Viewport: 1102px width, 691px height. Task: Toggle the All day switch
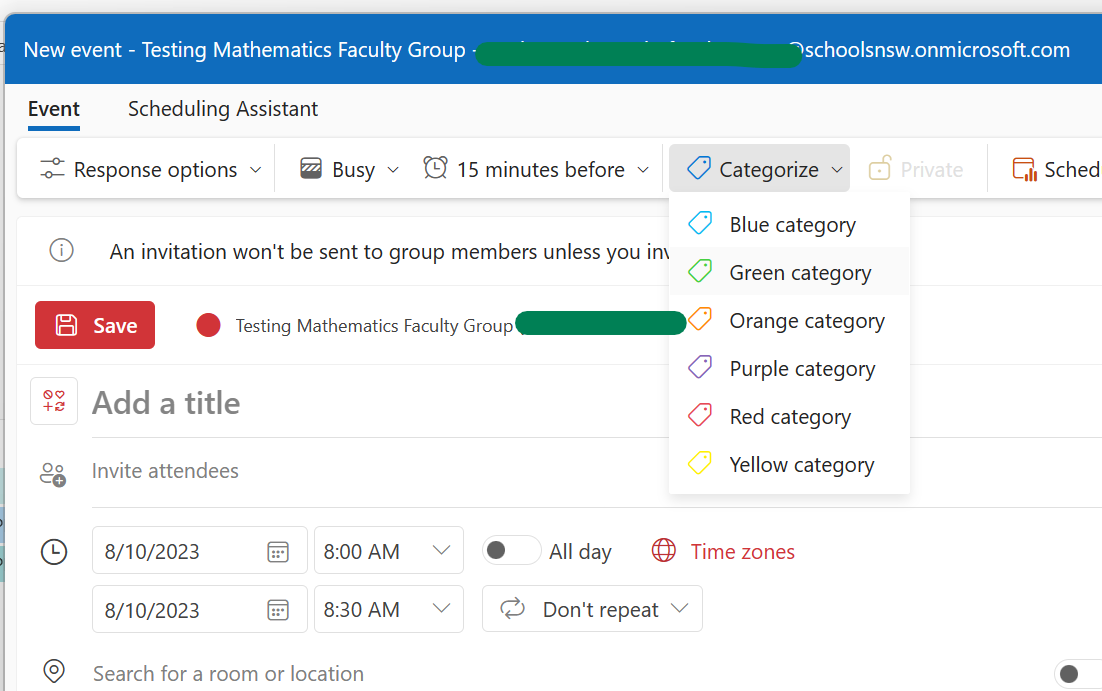(x=511, y=551)
